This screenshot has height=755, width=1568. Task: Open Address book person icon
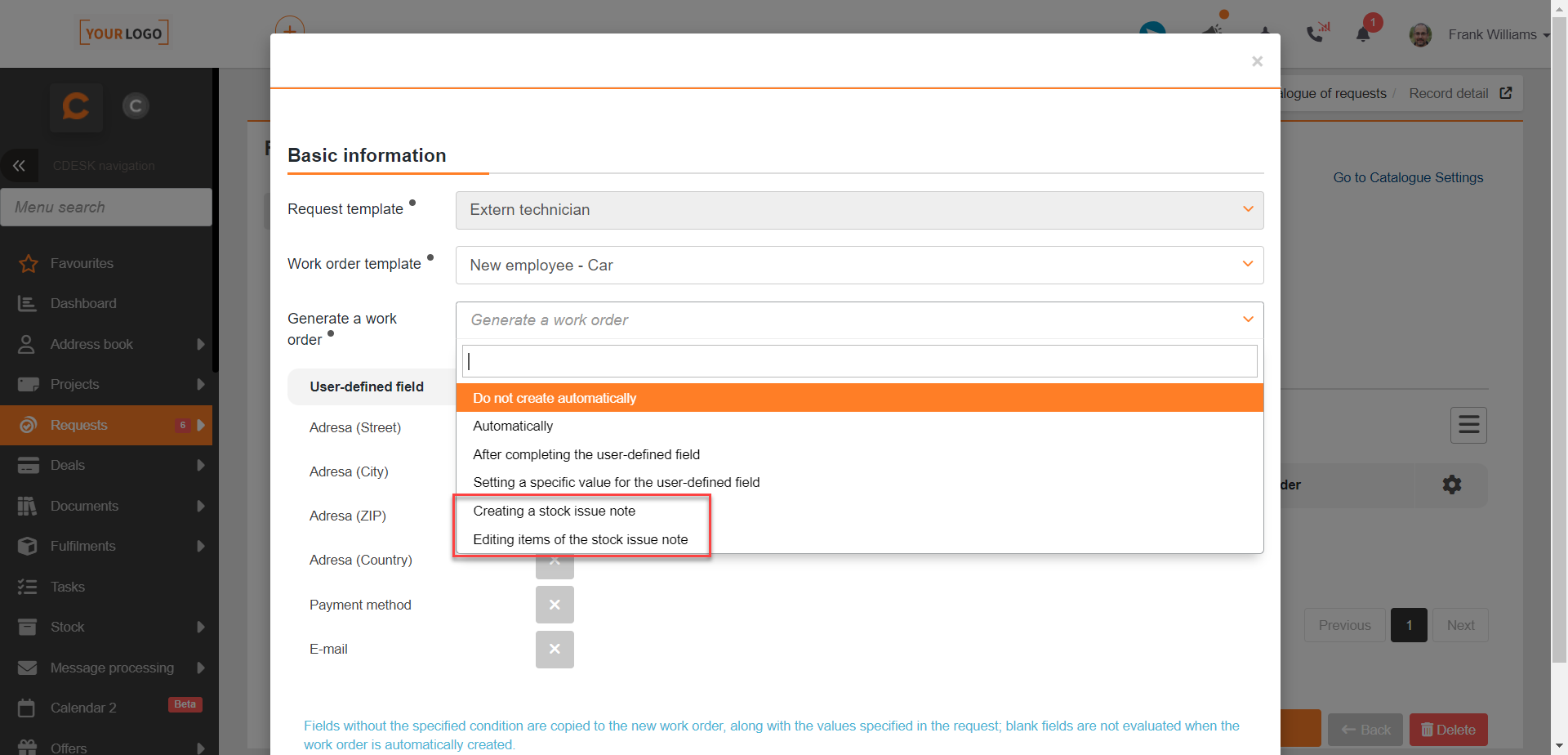pyautogui.click(x=27, y=344)
